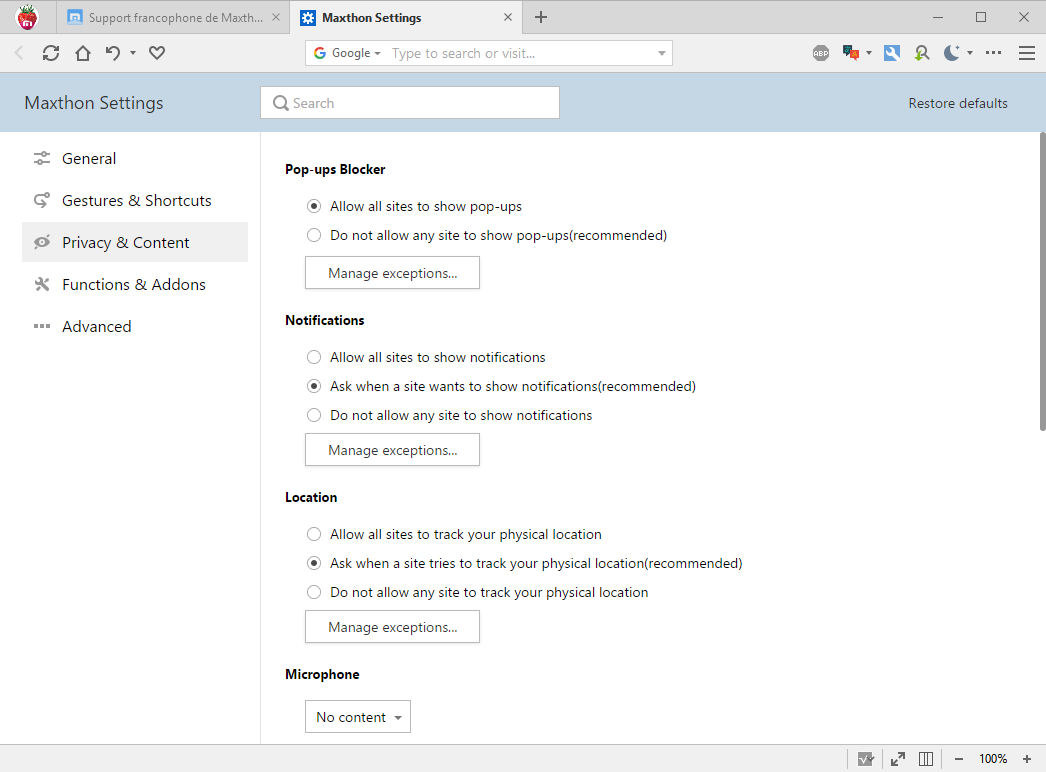Open Privacy & Content settings
1046x772 pixels.
[135, 242]
